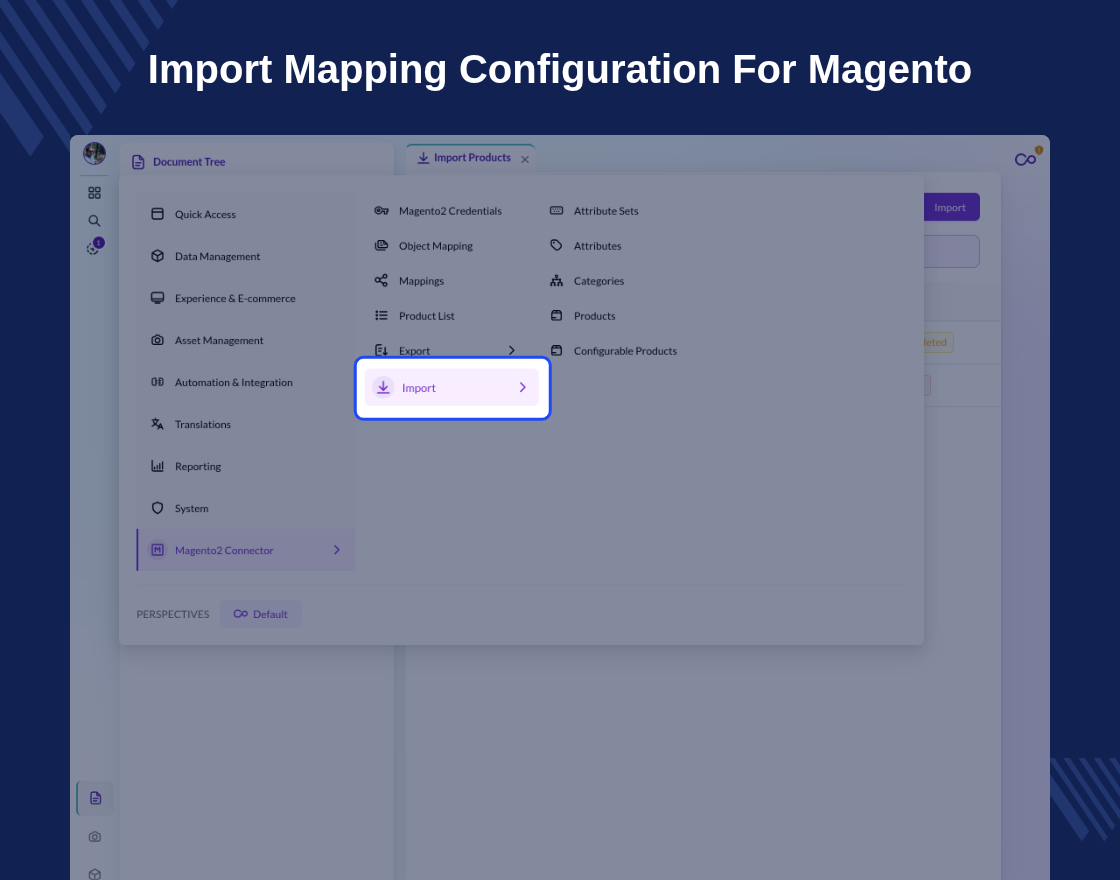Click the Import download arrow icon
The image size is (1120, 880).
[384, 387]
